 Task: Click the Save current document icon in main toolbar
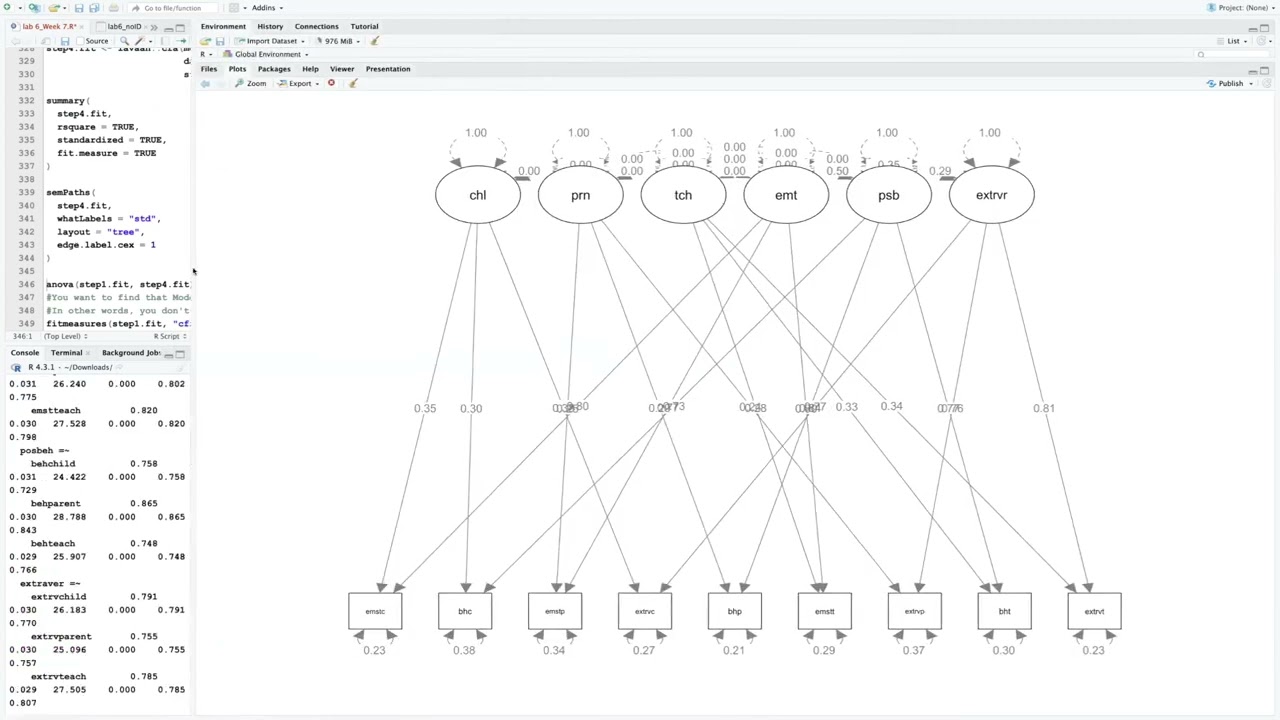[79, 8]
